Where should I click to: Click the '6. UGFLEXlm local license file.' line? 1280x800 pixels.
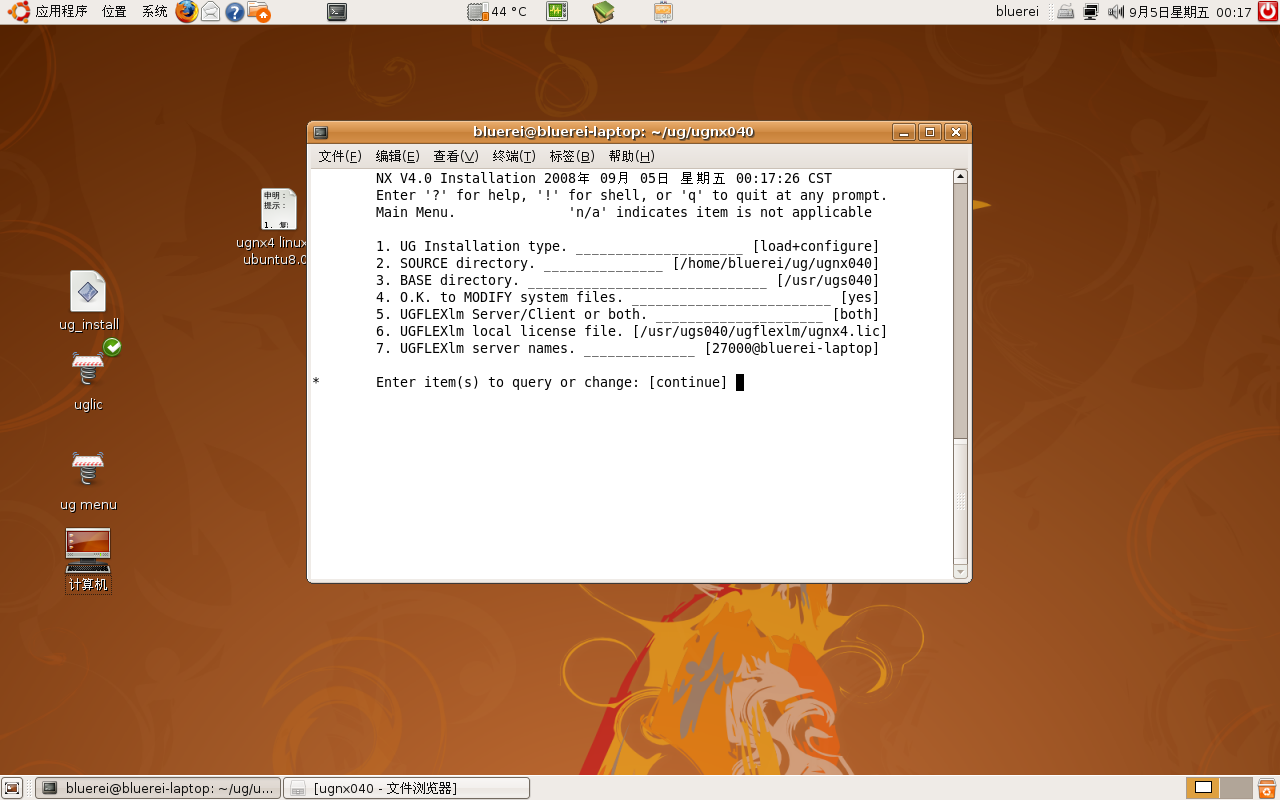click(632, 331)
